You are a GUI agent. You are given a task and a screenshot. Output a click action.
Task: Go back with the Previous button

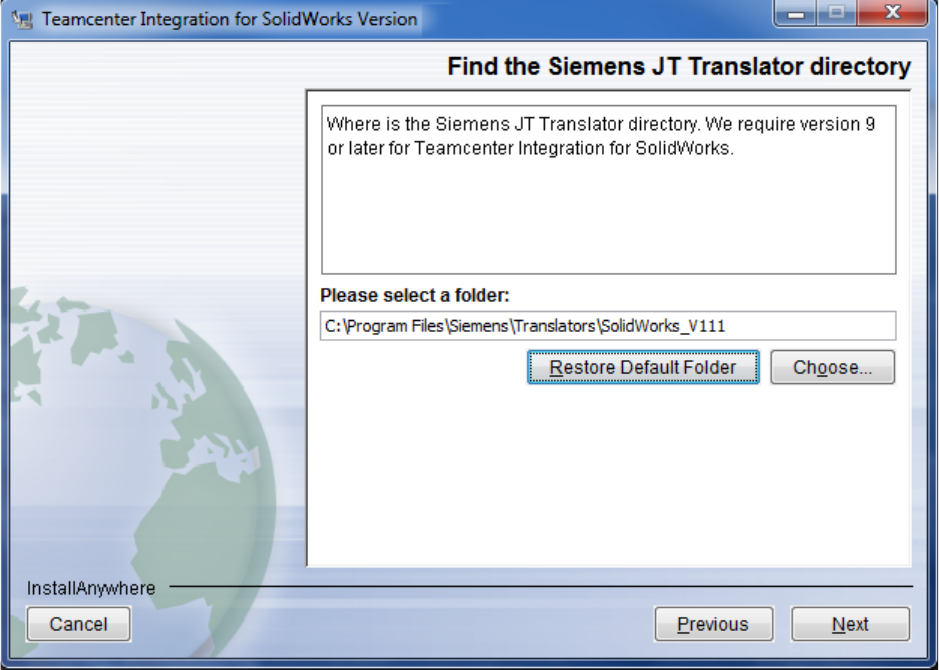712,624
